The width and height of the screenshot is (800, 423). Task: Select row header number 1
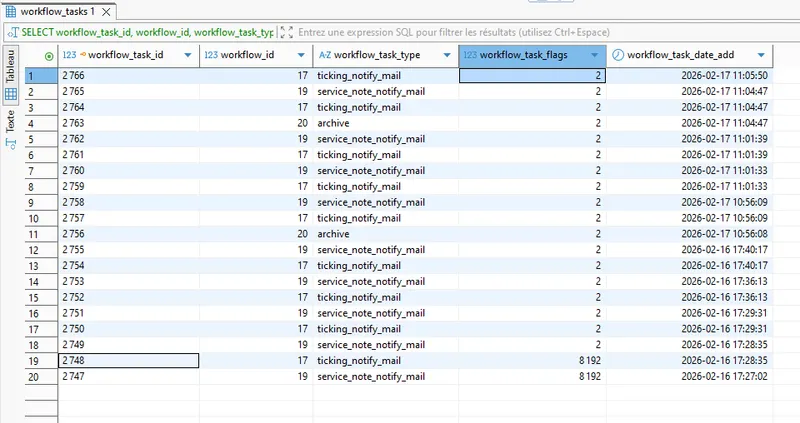point(41,76)
